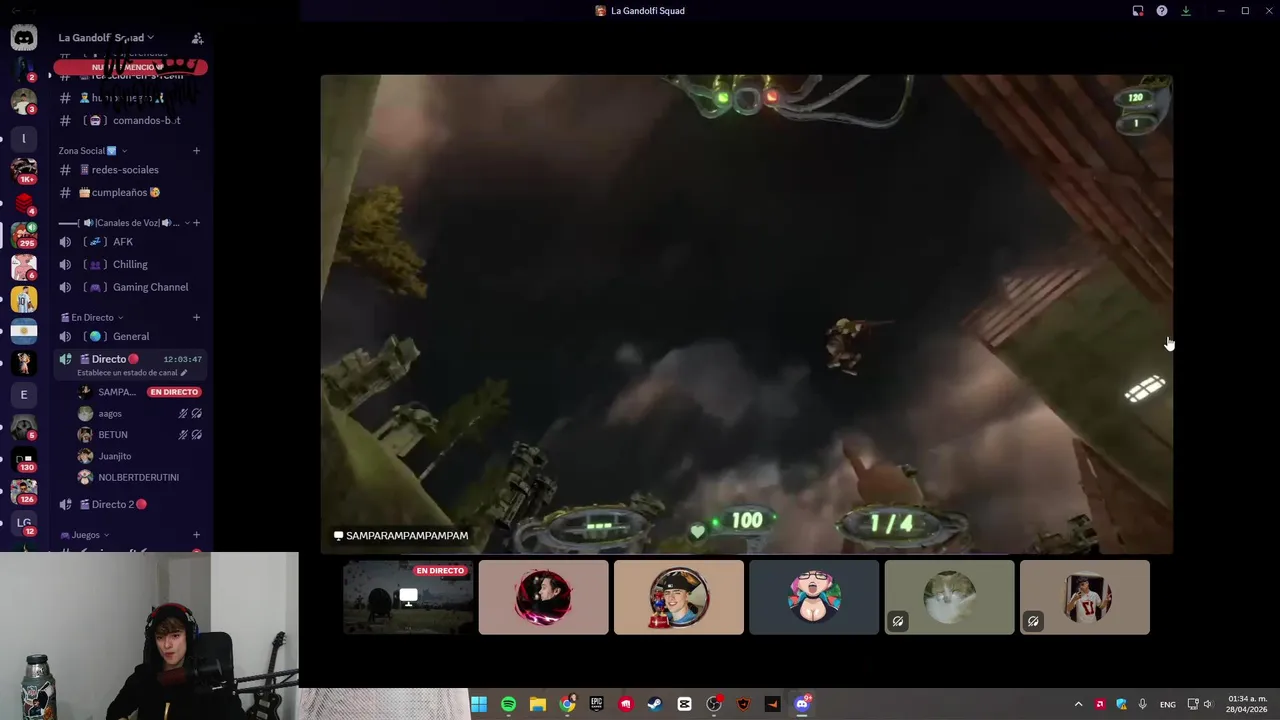
Task: Add channel to Juegos category
Action: 196,535
